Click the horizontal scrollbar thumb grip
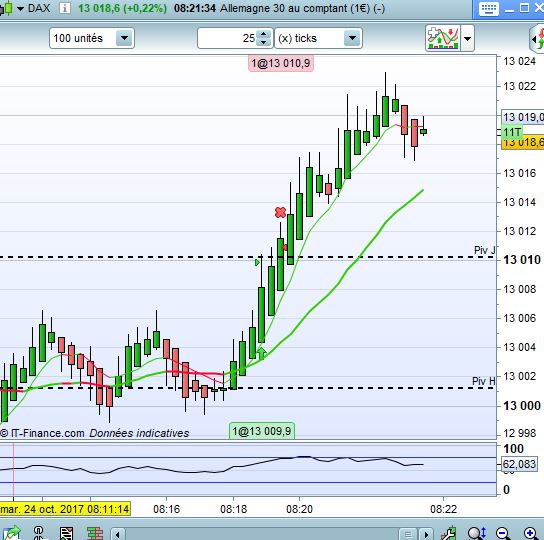The width and height of the screenshot is (544, 540). click(x=408, y=534)
